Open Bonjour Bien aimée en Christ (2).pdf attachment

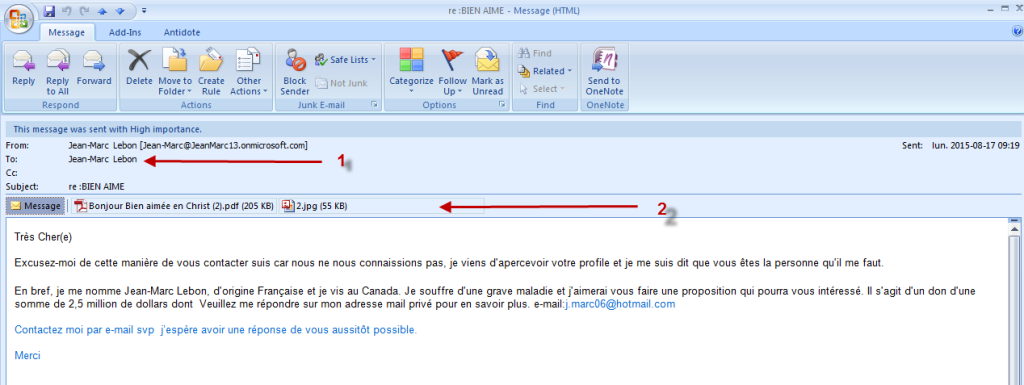point(174,206)
